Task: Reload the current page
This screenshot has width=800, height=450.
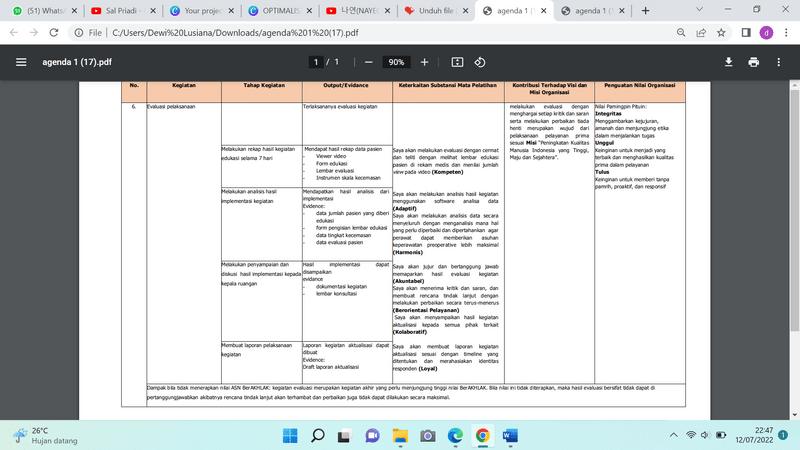Action: pyautogui.click(x=54, y=33)
